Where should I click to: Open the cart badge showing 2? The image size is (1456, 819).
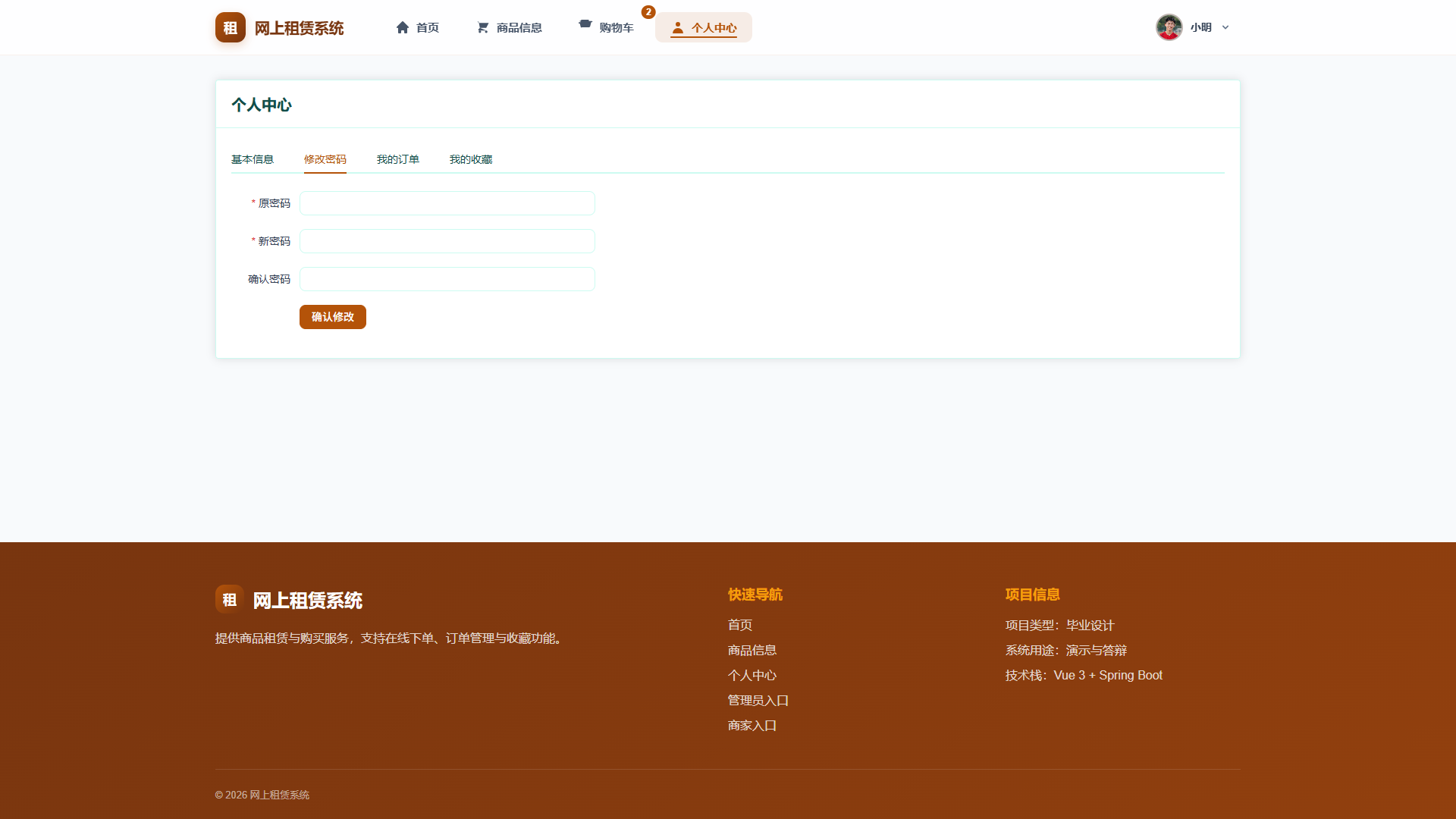click(x=648, y=12)
